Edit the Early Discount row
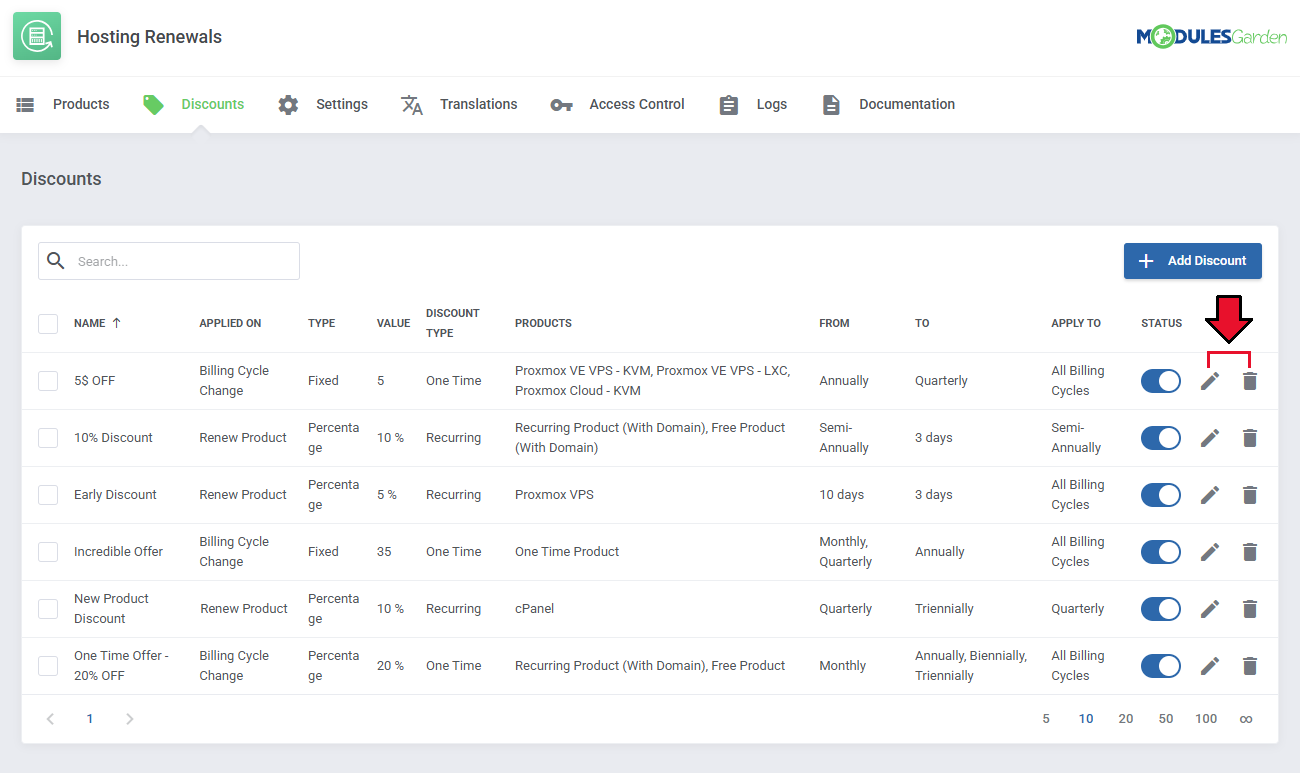Screen dimensions: 1300x773 (x=1210, y=495)
